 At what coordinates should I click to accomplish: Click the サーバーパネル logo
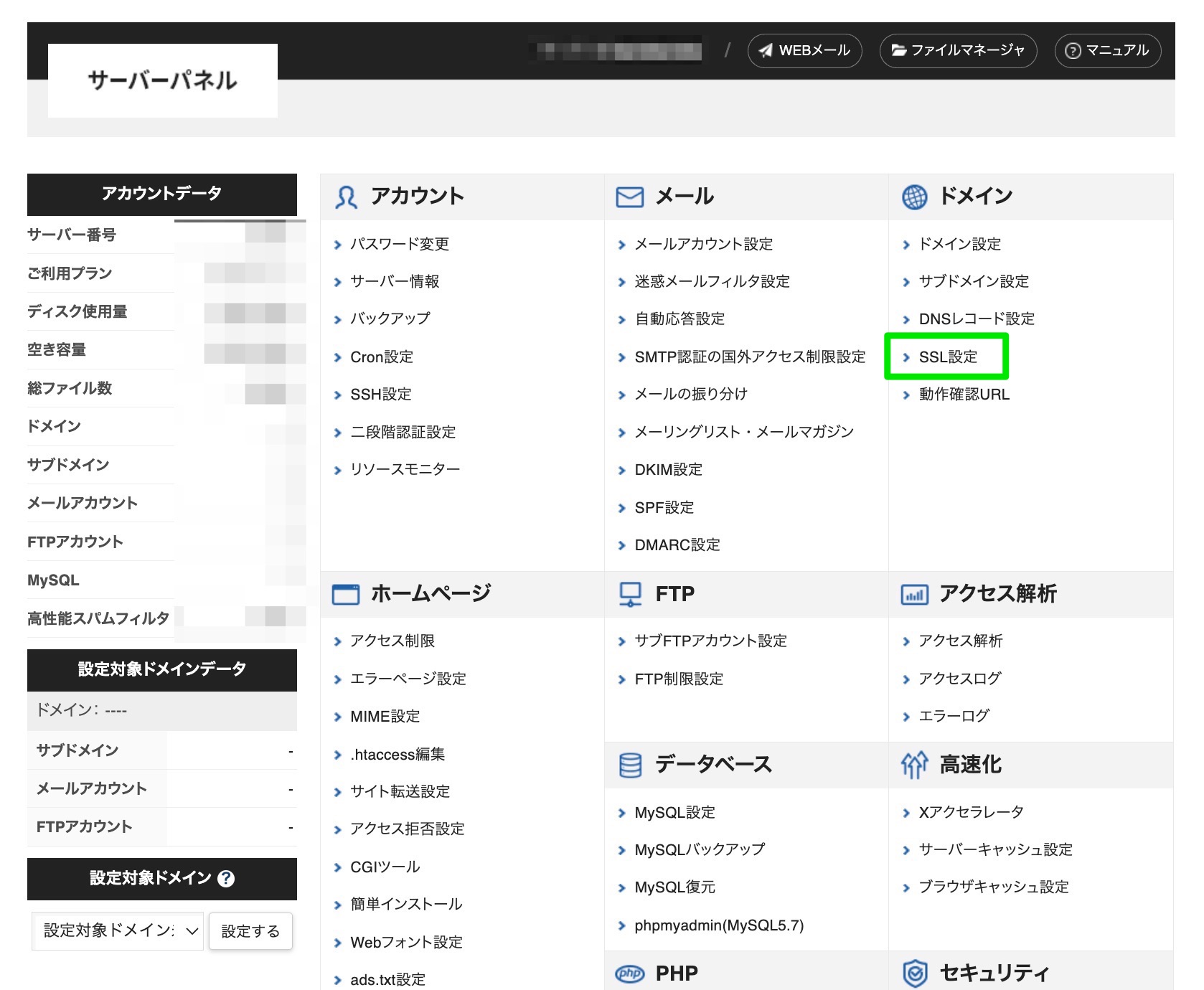click(163, 80)
